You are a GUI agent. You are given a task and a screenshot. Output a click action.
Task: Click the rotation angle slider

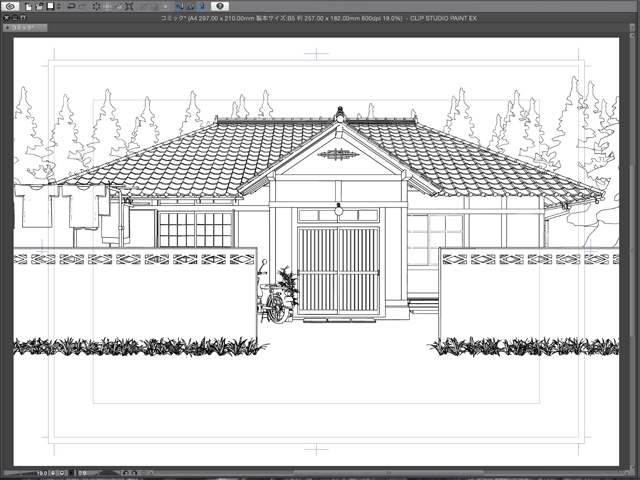108,473
